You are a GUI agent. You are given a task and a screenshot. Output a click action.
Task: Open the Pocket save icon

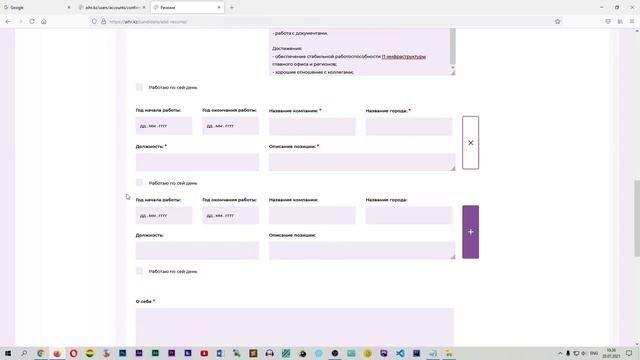pos(608,21)
